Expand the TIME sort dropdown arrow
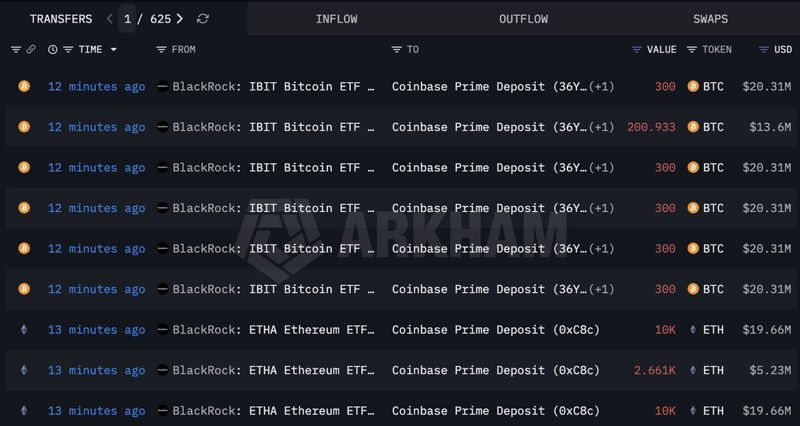Viewport: 800px width, 426px height. tap(113, 50)
